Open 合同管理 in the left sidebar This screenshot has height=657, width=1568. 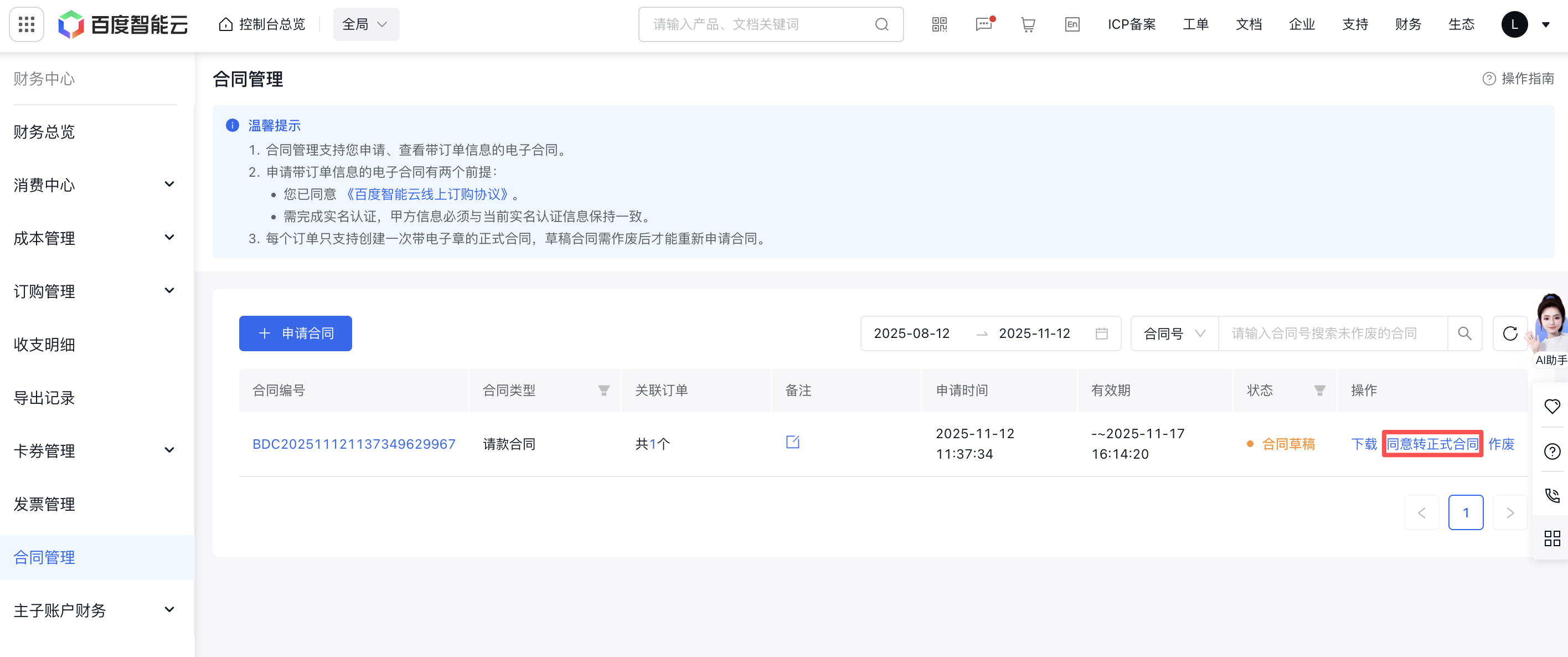pyautogui.click(x=44, y=557)
